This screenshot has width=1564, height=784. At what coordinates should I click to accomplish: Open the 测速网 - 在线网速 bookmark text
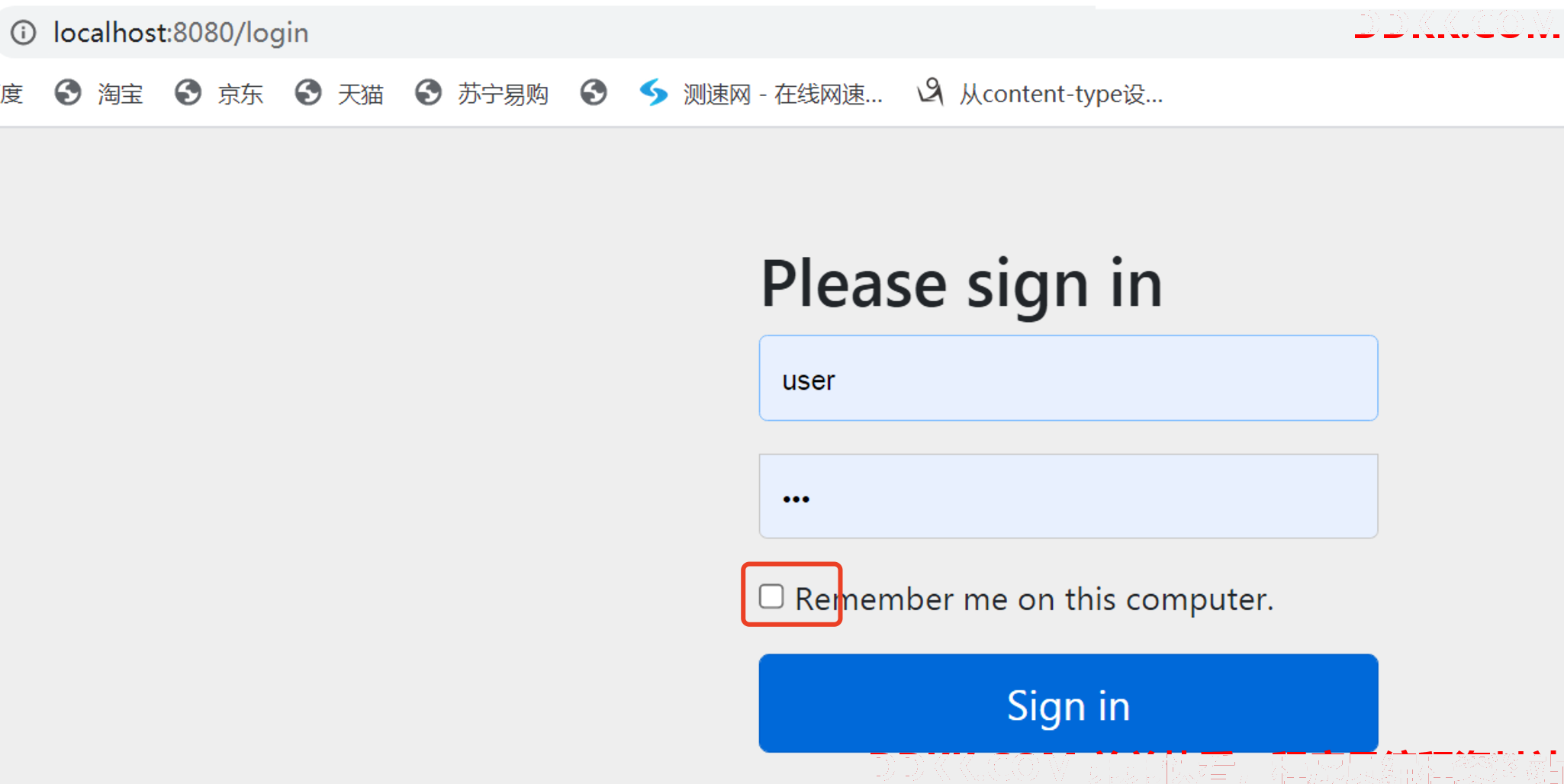pos(782,95)
